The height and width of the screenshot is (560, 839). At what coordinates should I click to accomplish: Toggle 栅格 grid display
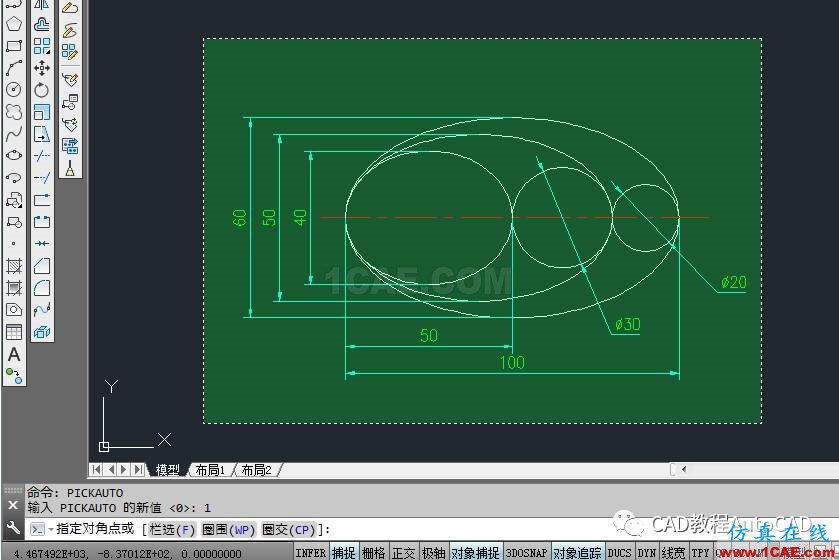point(373,553)
